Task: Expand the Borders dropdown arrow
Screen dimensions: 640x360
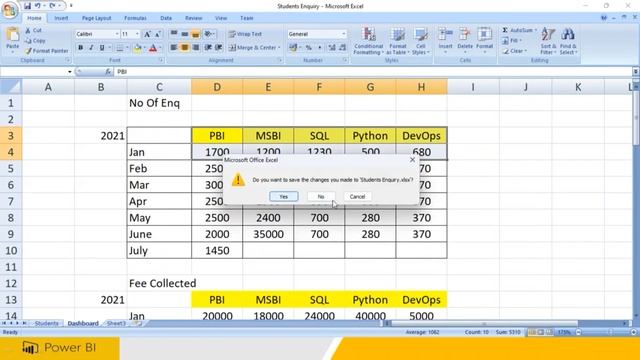Action: (x=127, y=48)
